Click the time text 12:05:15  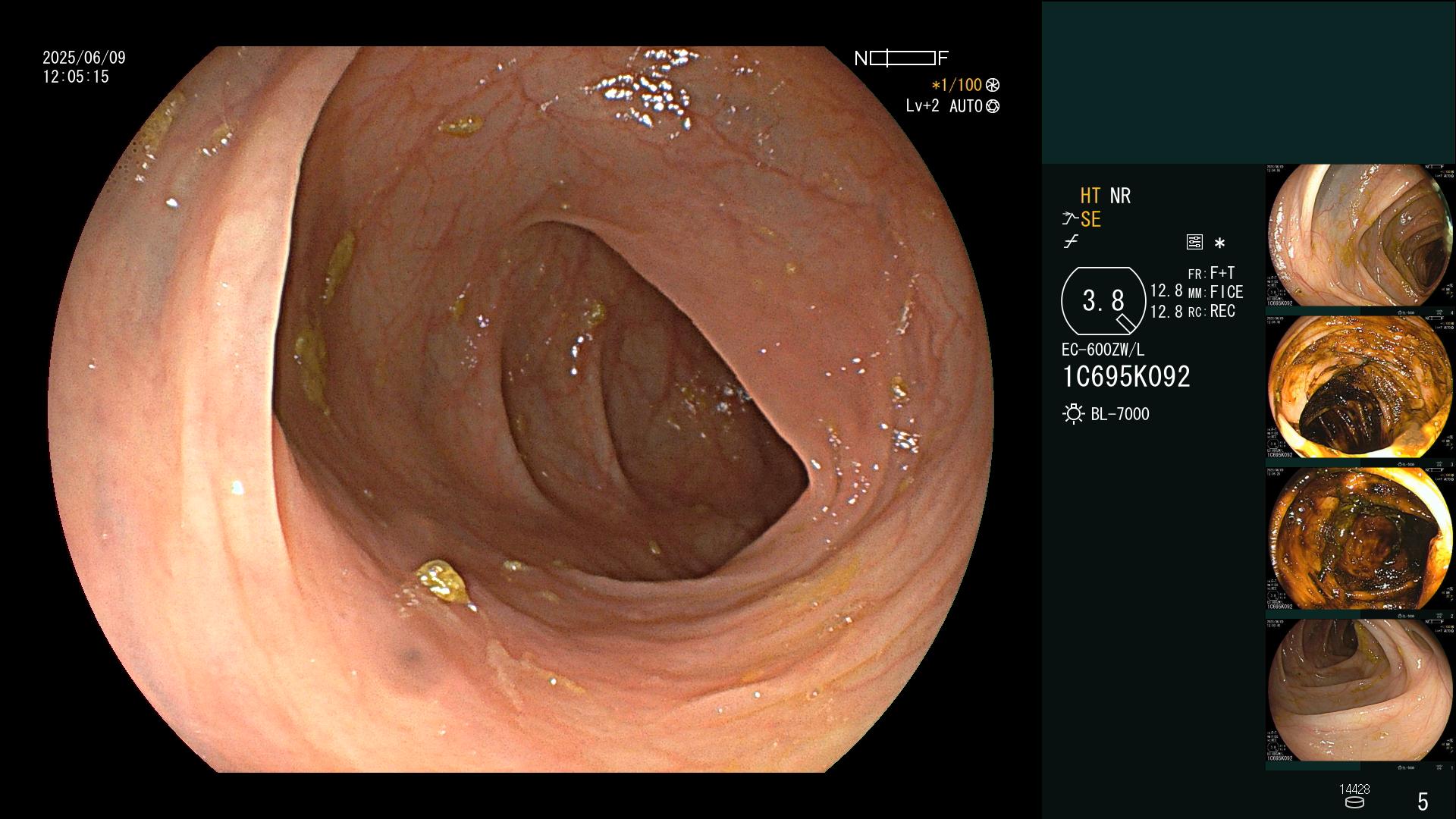coord(76,77)
